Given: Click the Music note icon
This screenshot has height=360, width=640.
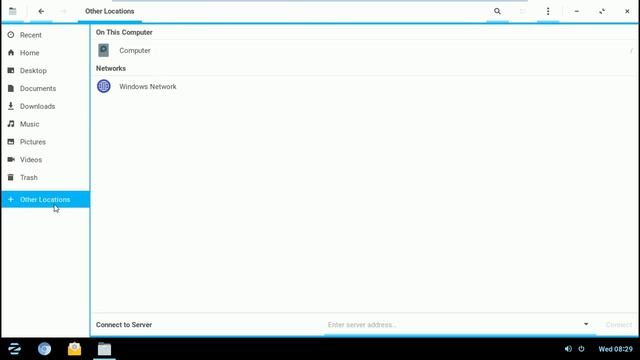Looking at the screenshot, I should pos(11,124).
